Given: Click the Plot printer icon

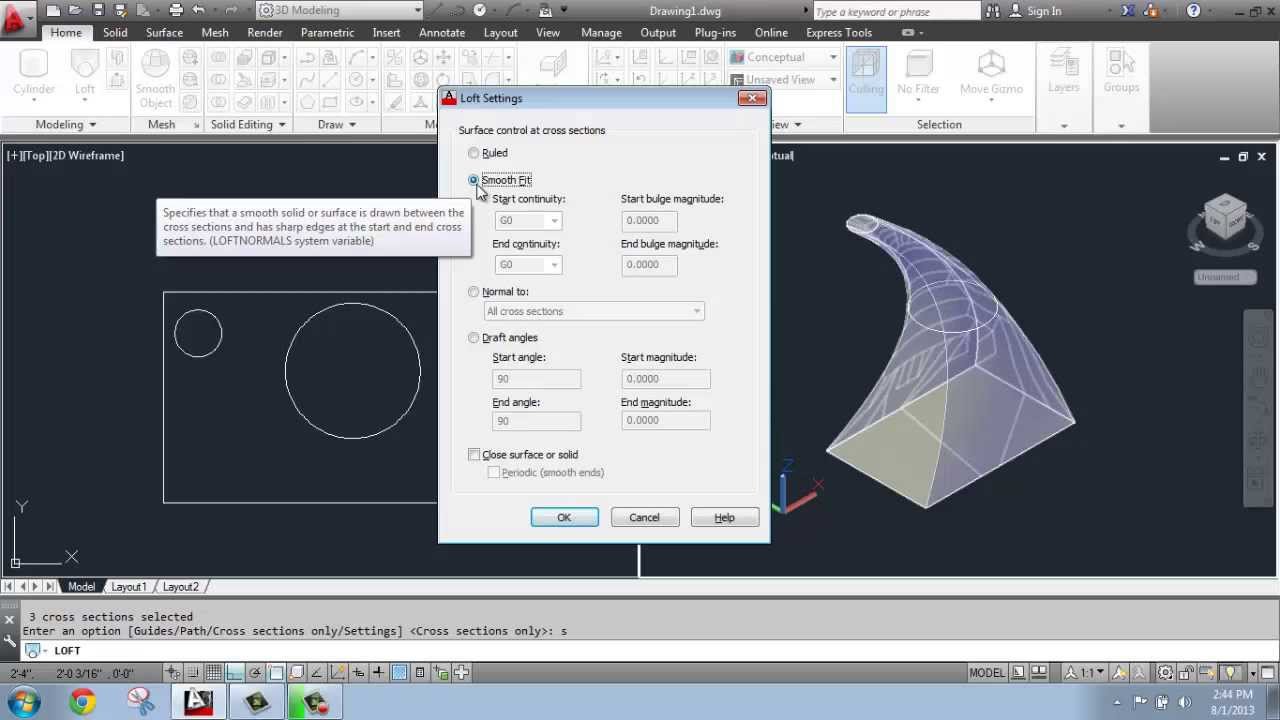Looking at the screenshot, I should click(x=176, y=10).
